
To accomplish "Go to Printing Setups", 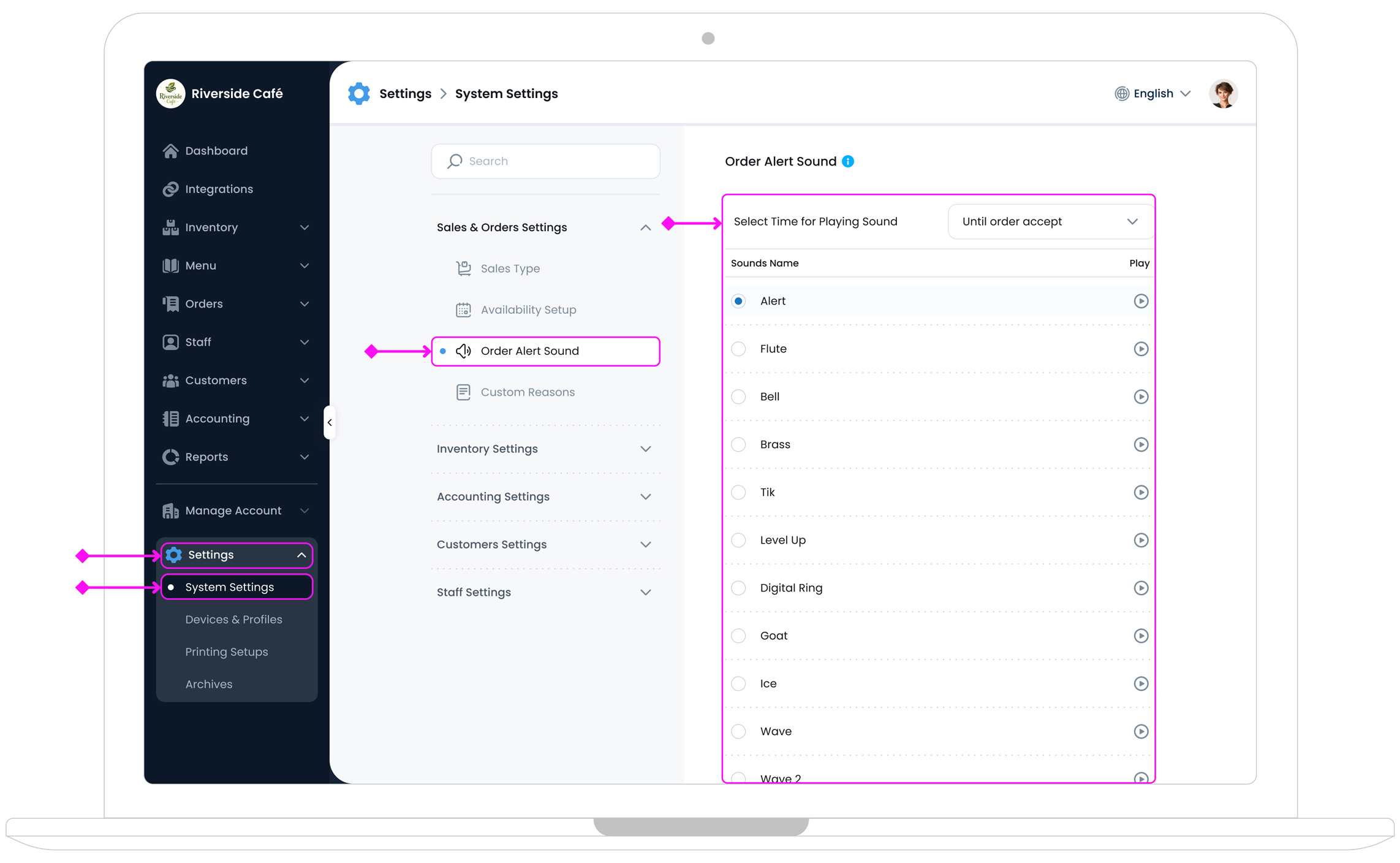I will coord(226,652).
